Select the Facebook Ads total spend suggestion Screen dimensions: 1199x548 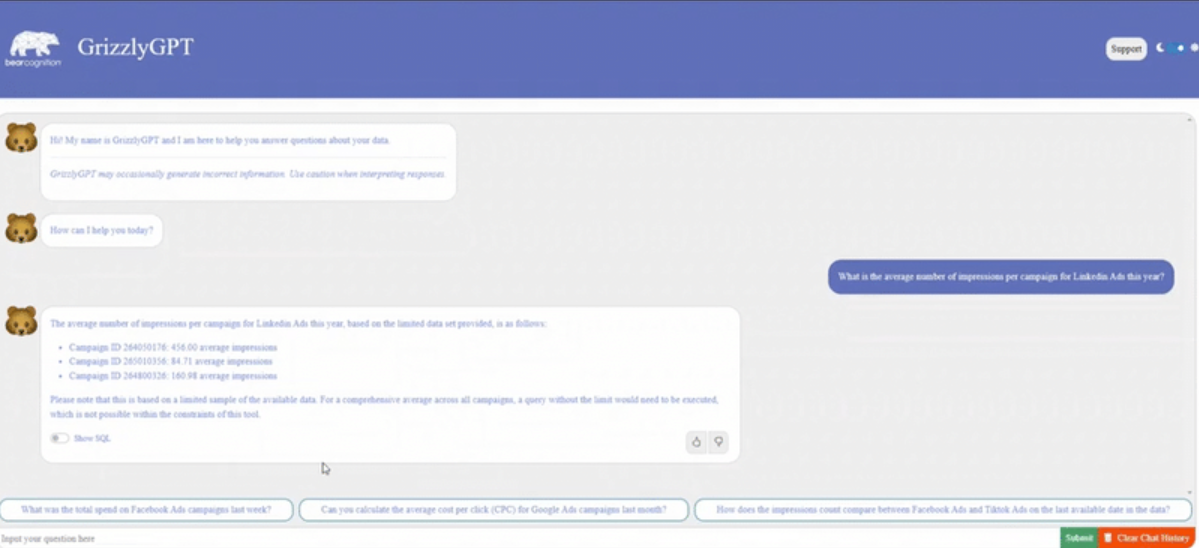coord(146,510)
